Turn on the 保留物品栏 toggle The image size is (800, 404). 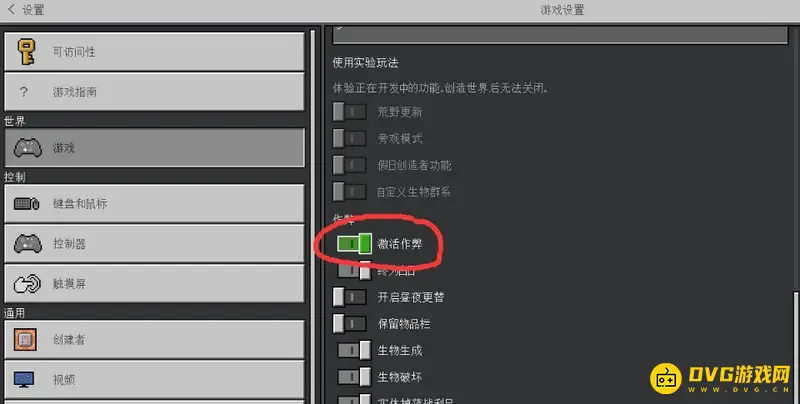click(x=349, y=324)
